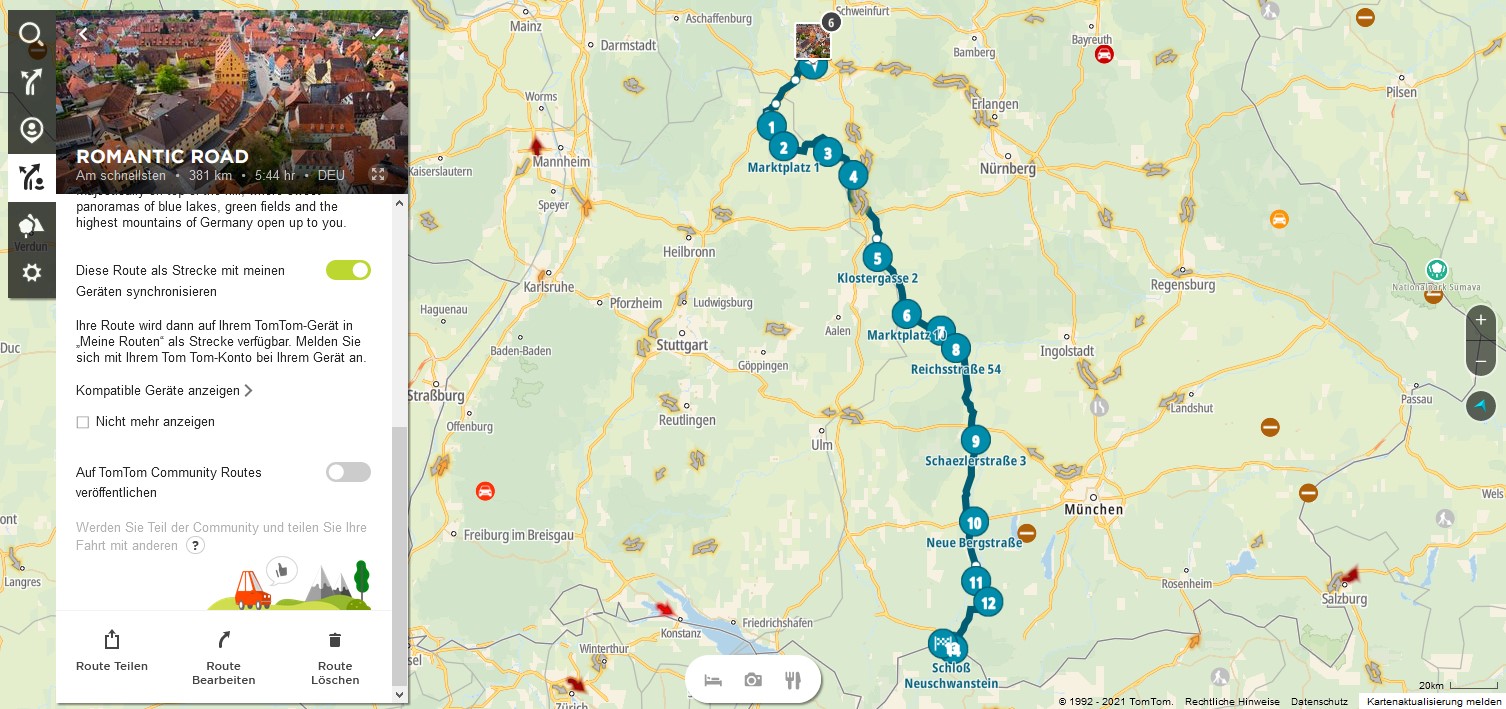Screen dimensions: 1506x709
Task: Click 'Route Löschen' trash button
Action: (335, 657)
